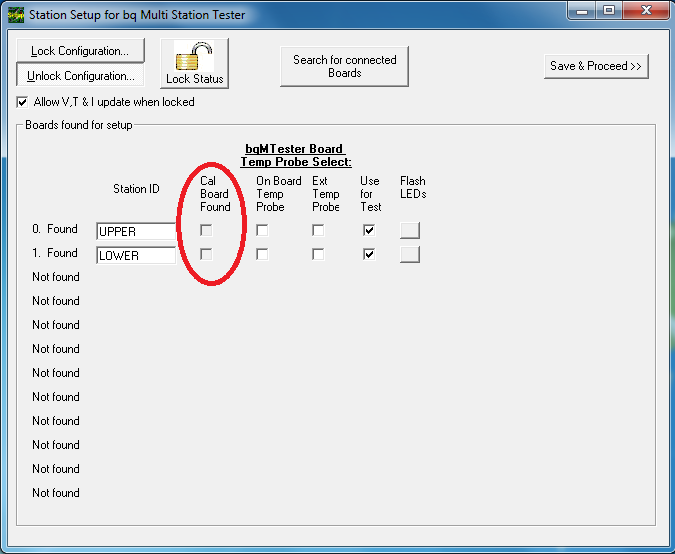Click the Lock Status padlock icon button
This screenshot has height=554, width=675.
[x=194, y=63]
